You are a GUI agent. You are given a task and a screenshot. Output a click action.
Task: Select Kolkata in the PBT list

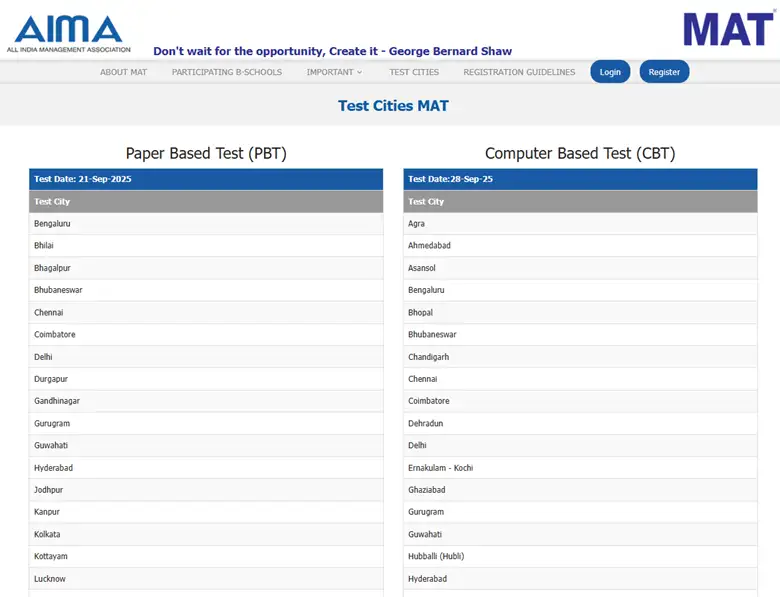pyautogui.click(x=206, y=534)
